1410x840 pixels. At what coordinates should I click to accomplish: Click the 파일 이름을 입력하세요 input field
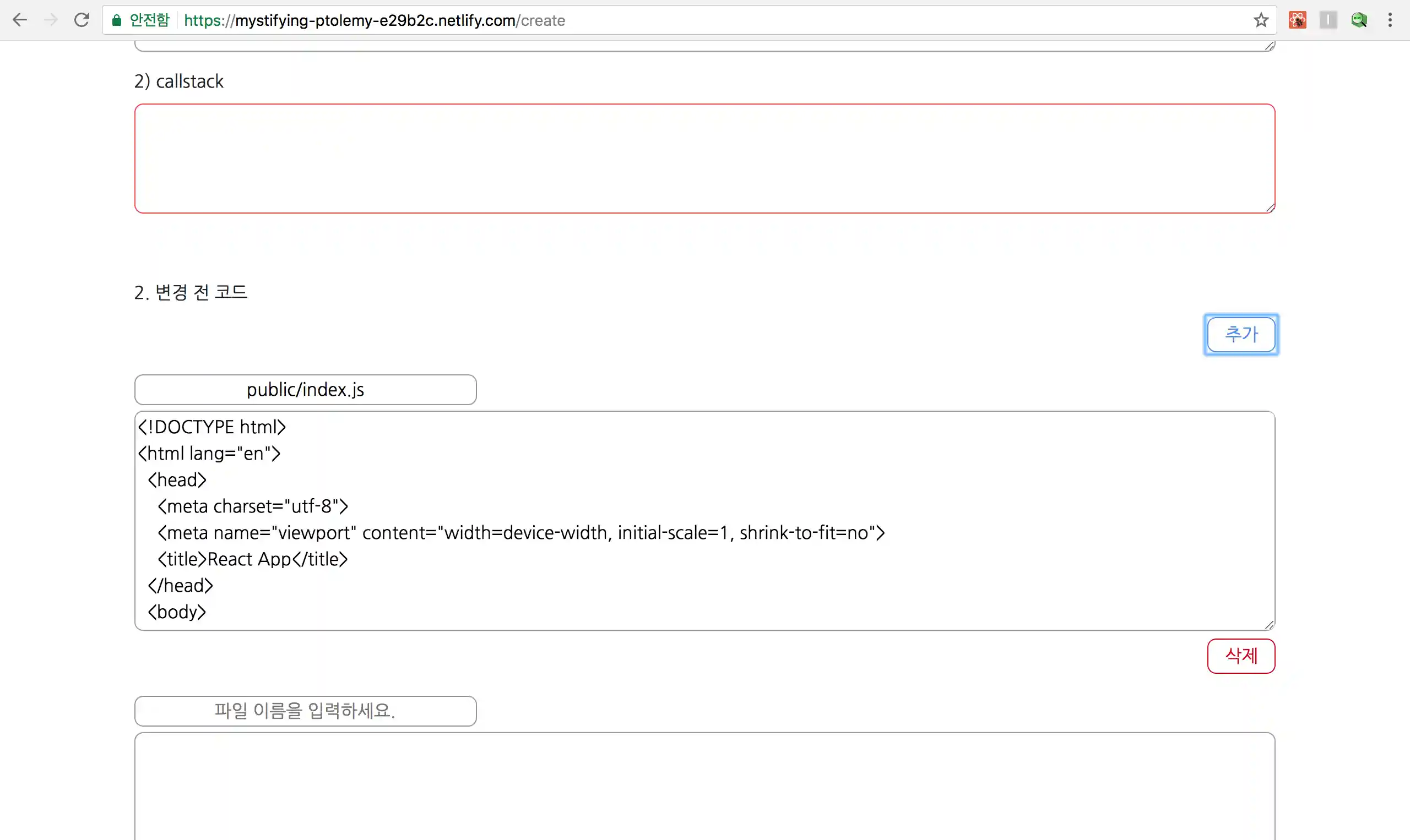[x=305, y=711]
